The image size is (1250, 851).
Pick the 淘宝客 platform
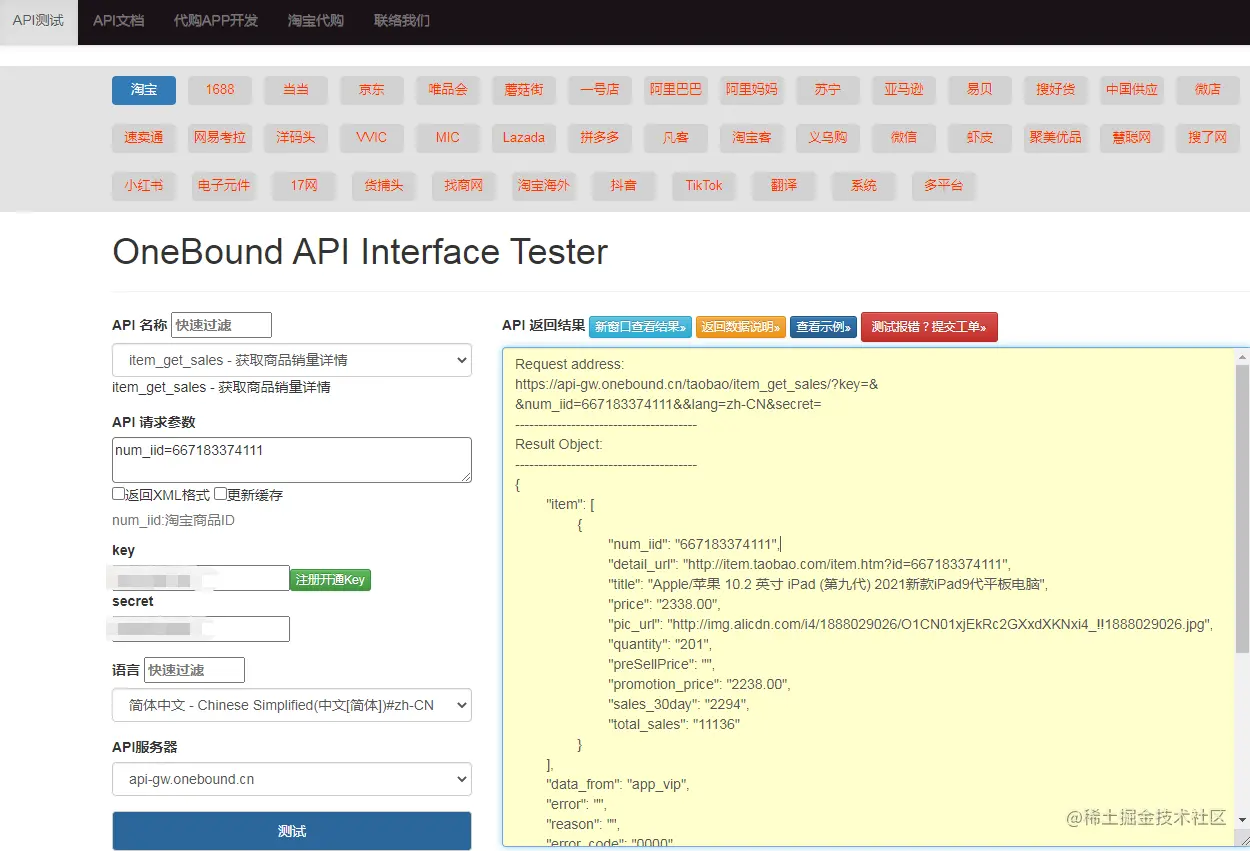(752, 138)
